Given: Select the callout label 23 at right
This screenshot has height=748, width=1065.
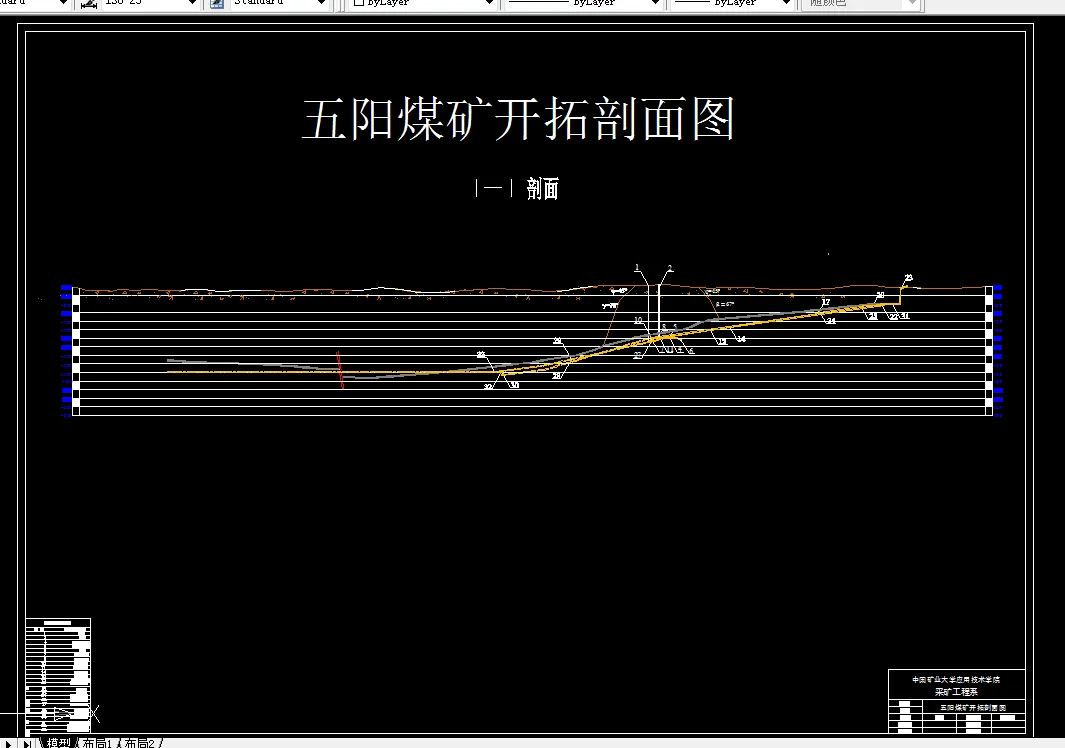Looking at the screenshot, I should click(x=909, y=278).
